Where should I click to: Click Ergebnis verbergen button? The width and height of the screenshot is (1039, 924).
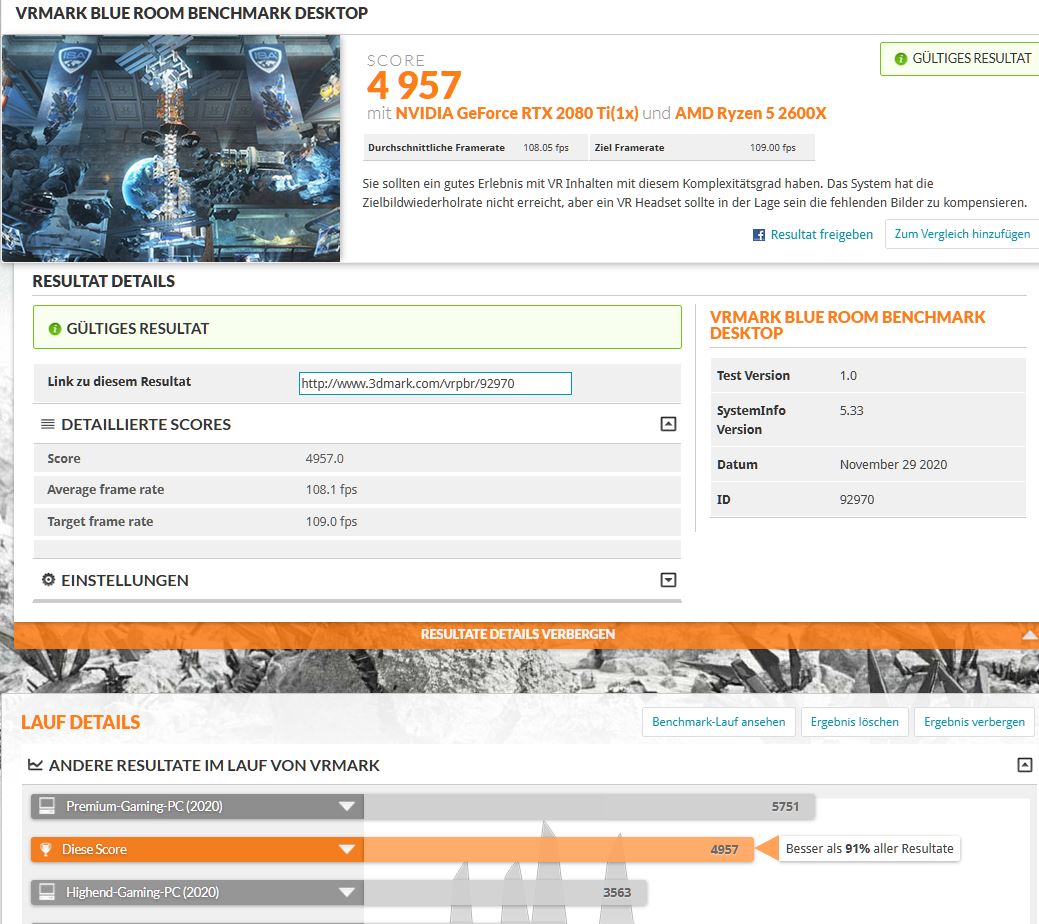click(x=974, y=722)
